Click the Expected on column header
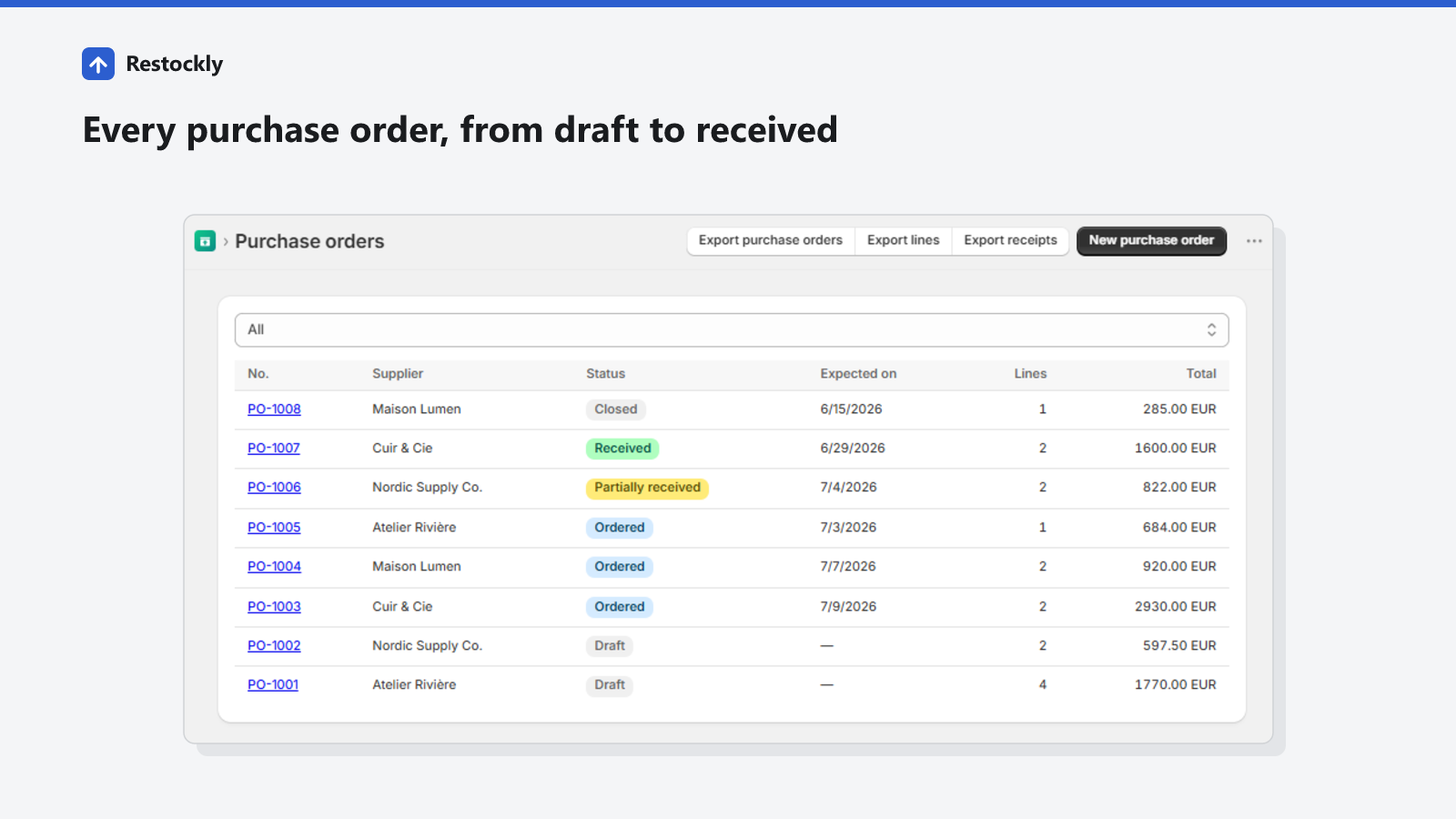 pos(858,374)
